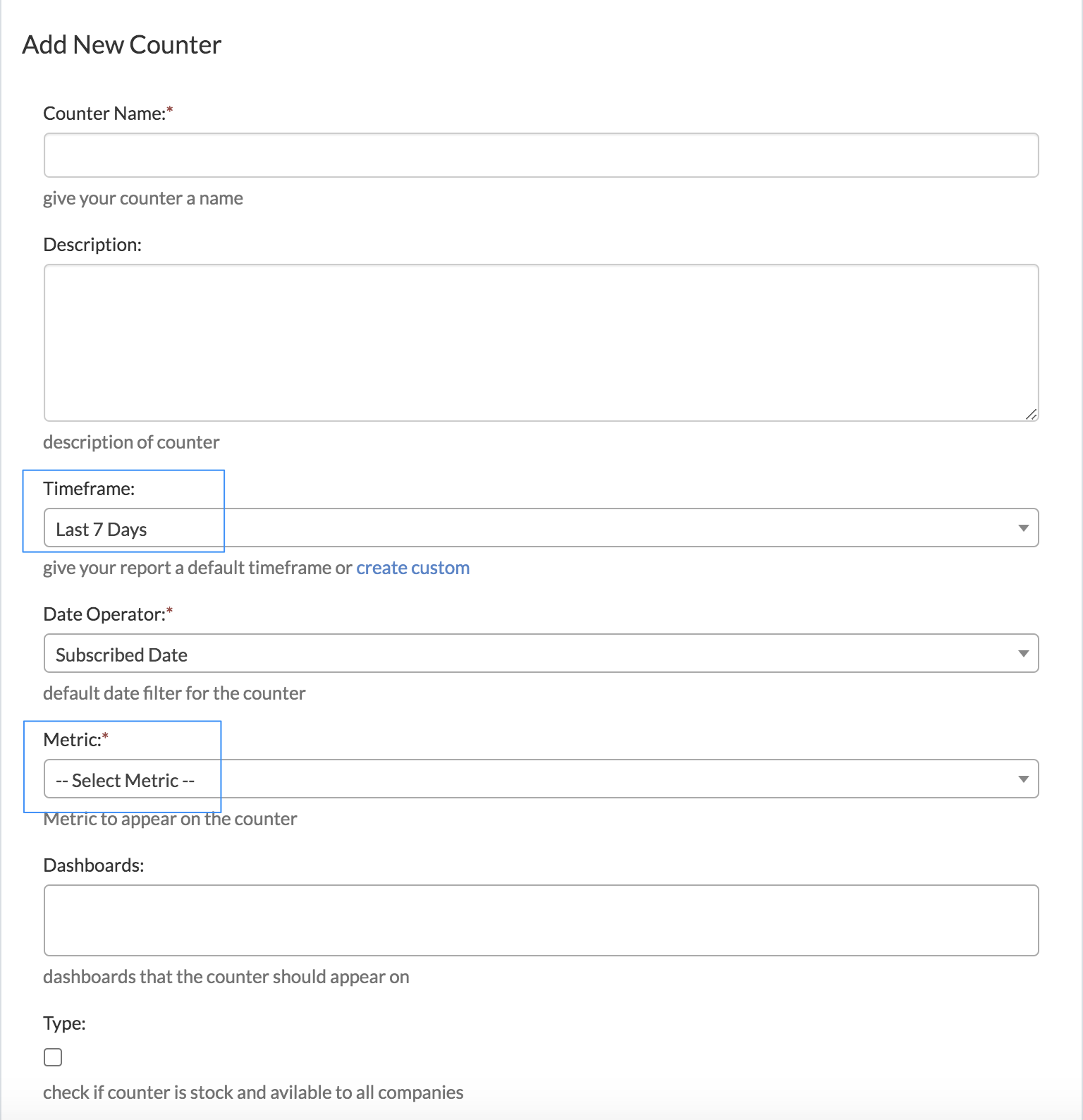Click the "give your counter a name" hint
1083x1120 pixels.
143,198
